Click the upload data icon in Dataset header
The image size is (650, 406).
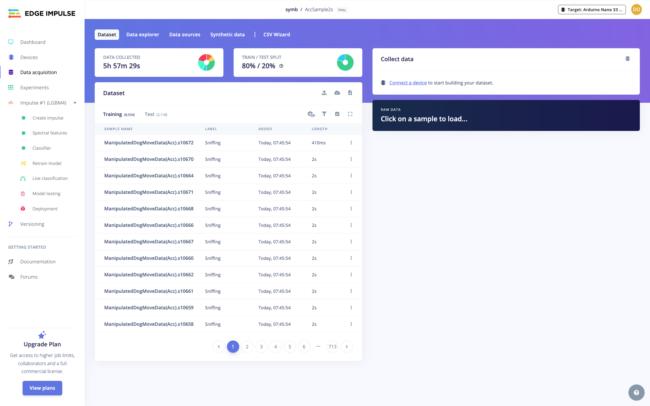point(323,92)
